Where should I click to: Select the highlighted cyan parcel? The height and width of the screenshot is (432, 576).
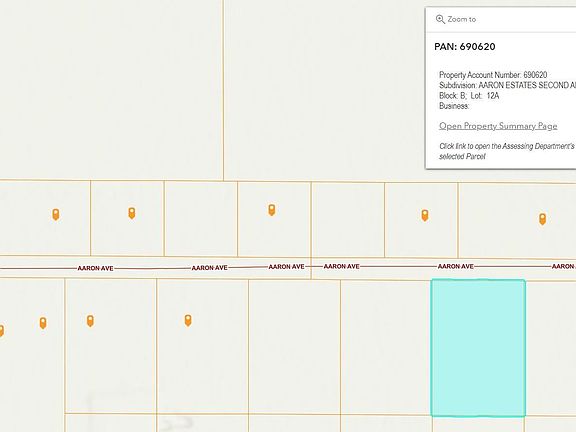pyautogui.click(x=478, y=348)
